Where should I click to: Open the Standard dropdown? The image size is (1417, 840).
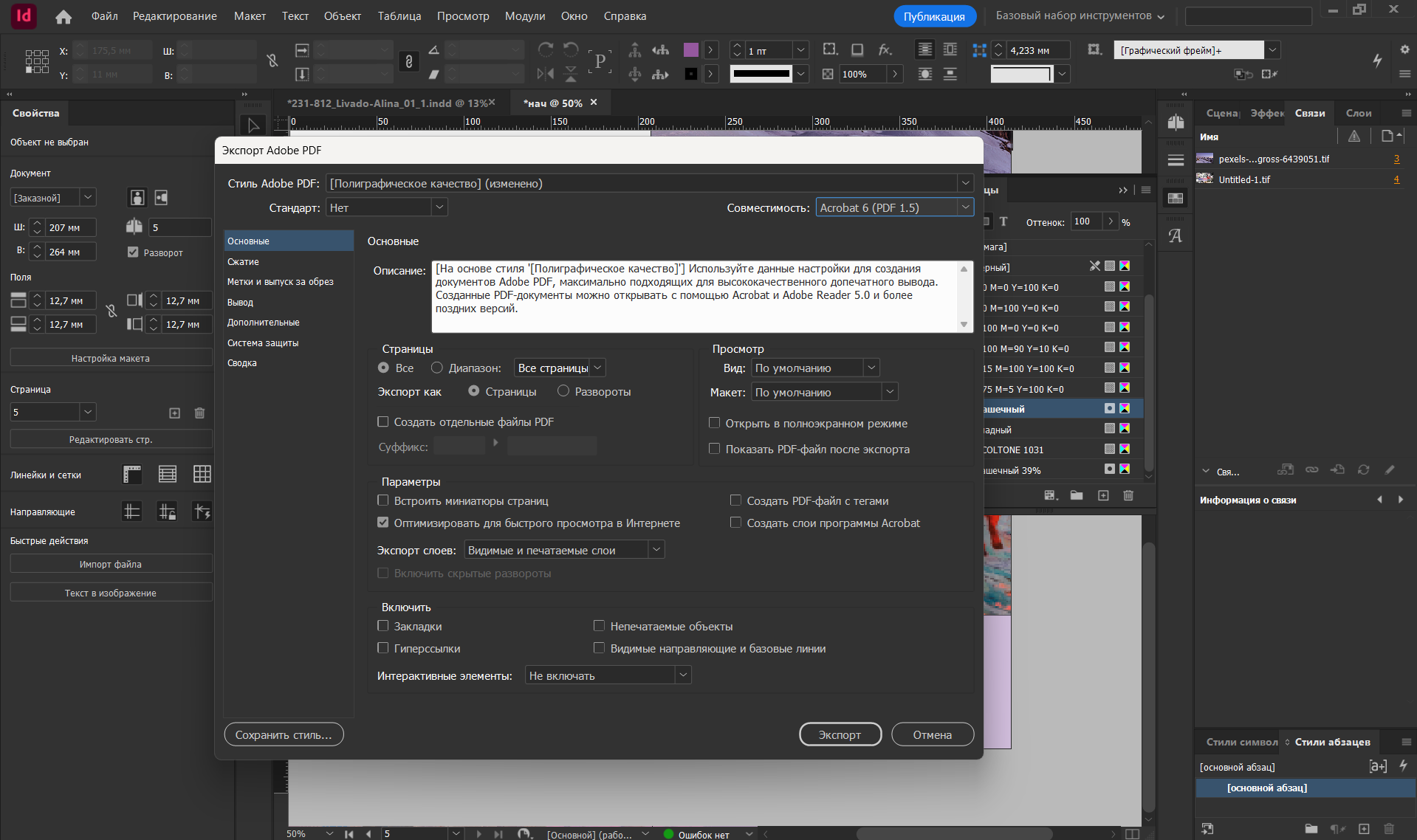387,207
